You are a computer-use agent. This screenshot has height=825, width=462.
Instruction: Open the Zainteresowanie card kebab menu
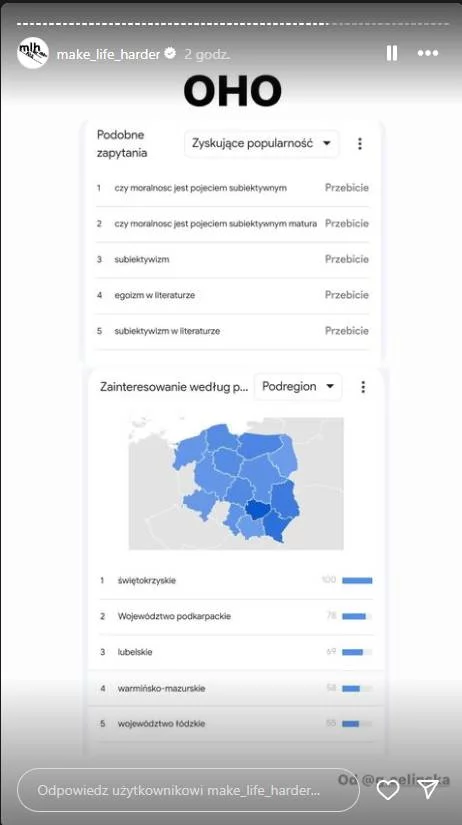click(x=363, y=387)
